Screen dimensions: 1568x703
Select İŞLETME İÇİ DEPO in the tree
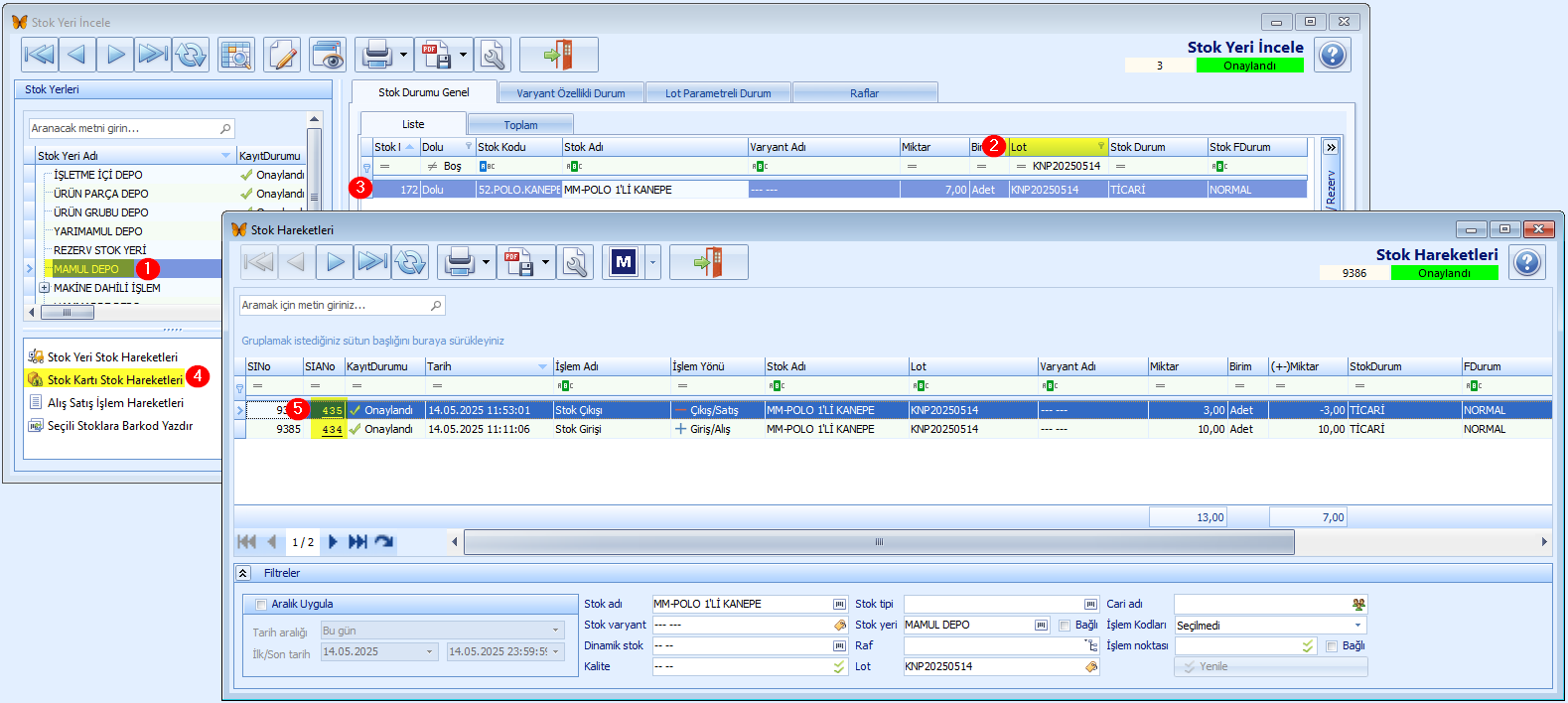coord(97,175)
